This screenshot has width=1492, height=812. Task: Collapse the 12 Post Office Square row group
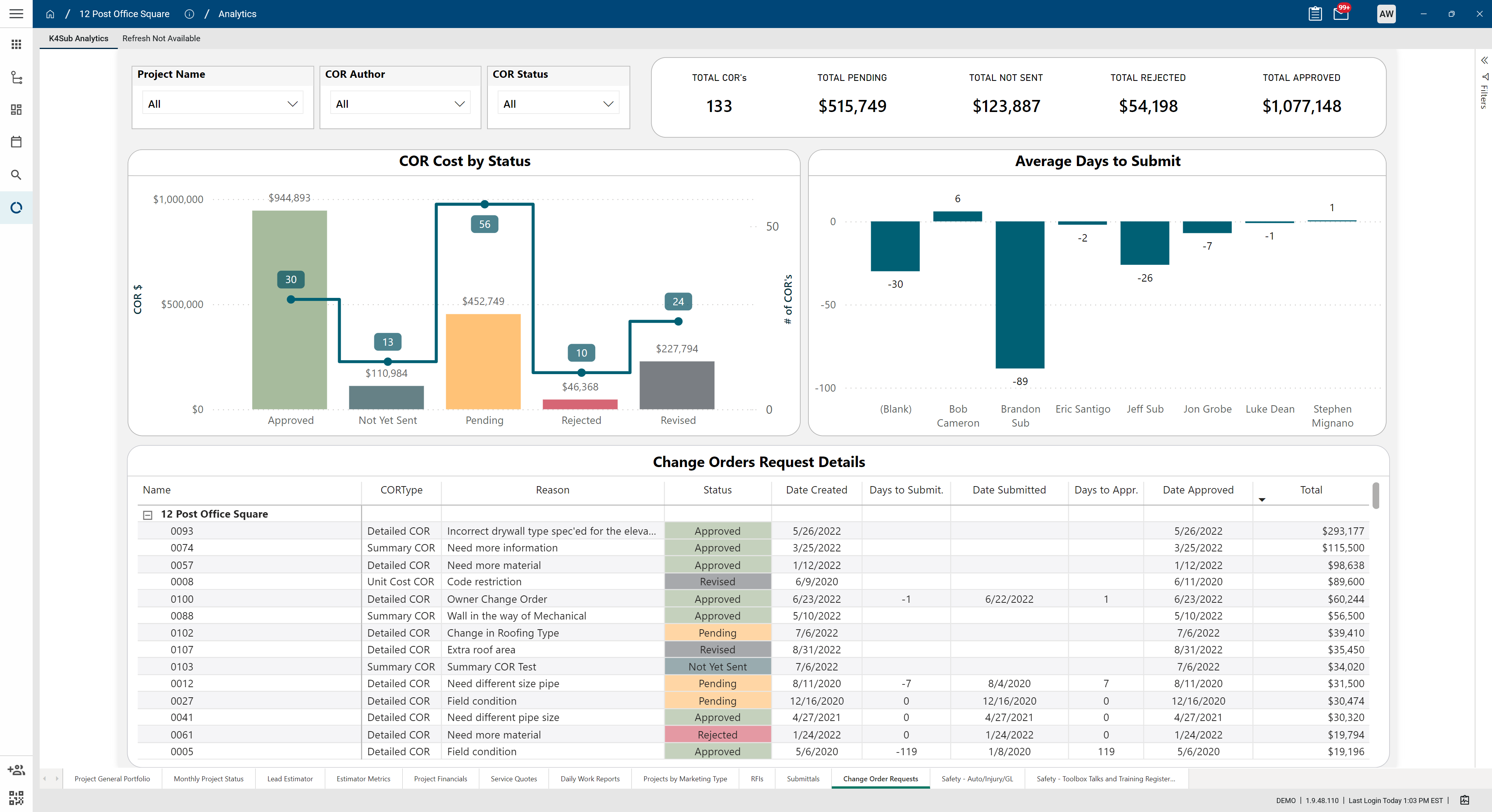click(x=148, y=514)
